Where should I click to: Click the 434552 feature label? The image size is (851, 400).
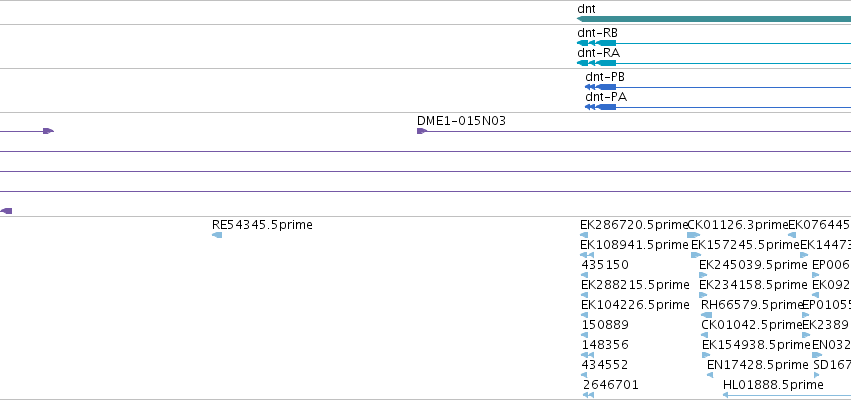[605, 365]
